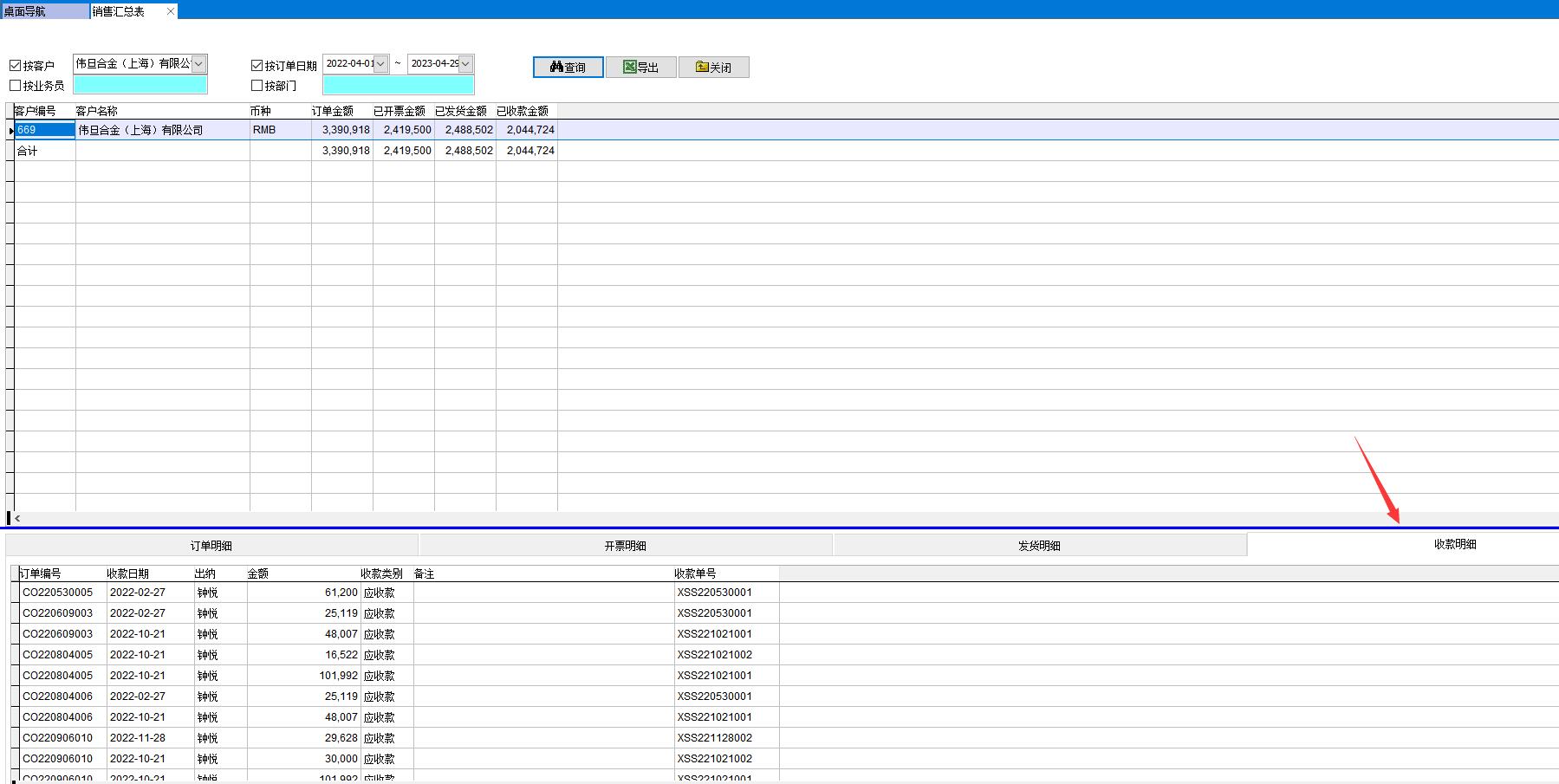Click the binoculars 查询 query button
Image resolution: width=1559 pixels, height=784 pixels.
[568, 68]
